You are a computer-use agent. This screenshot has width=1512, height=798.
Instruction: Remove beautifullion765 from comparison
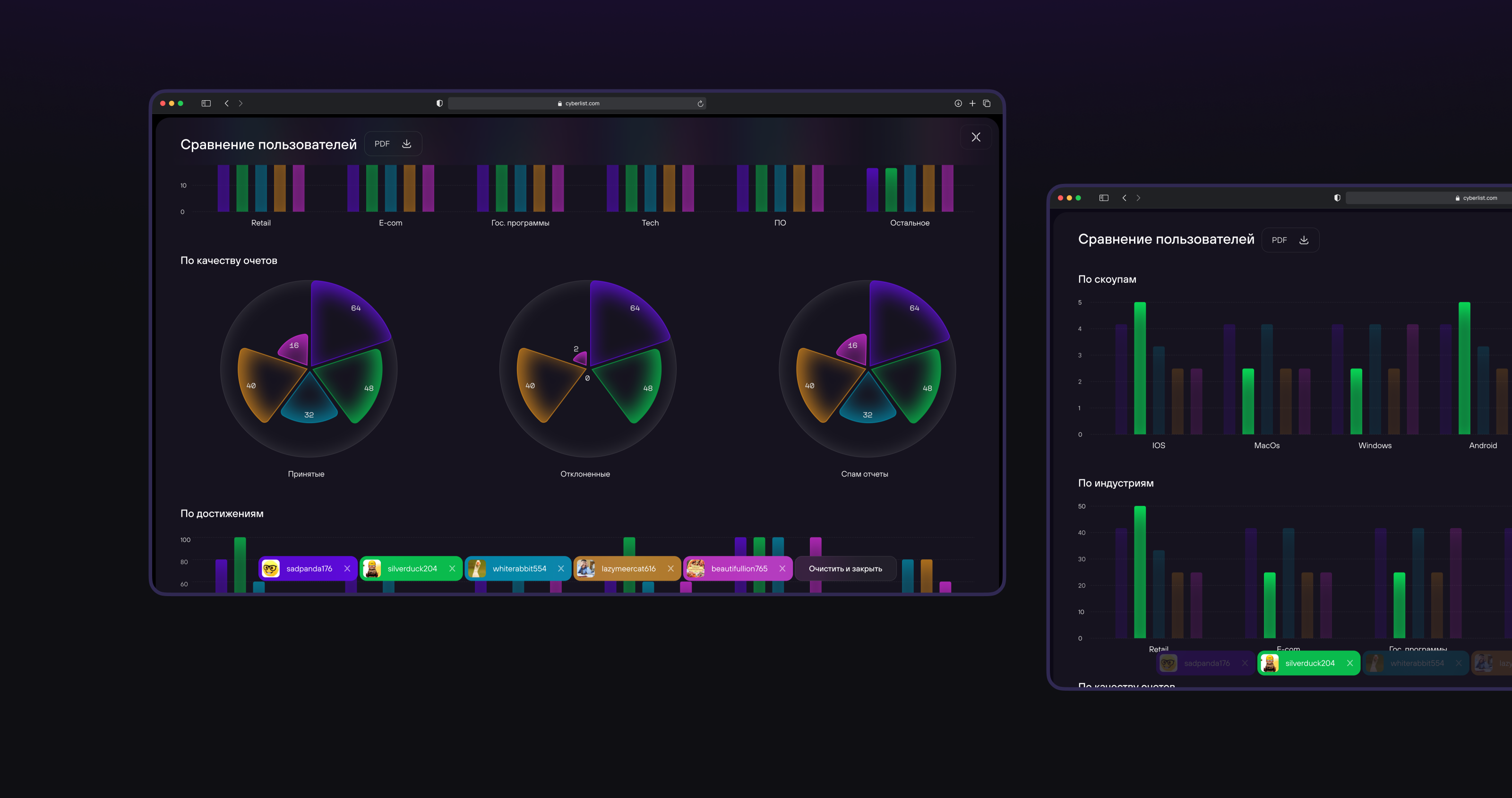[x=782, y=568]
